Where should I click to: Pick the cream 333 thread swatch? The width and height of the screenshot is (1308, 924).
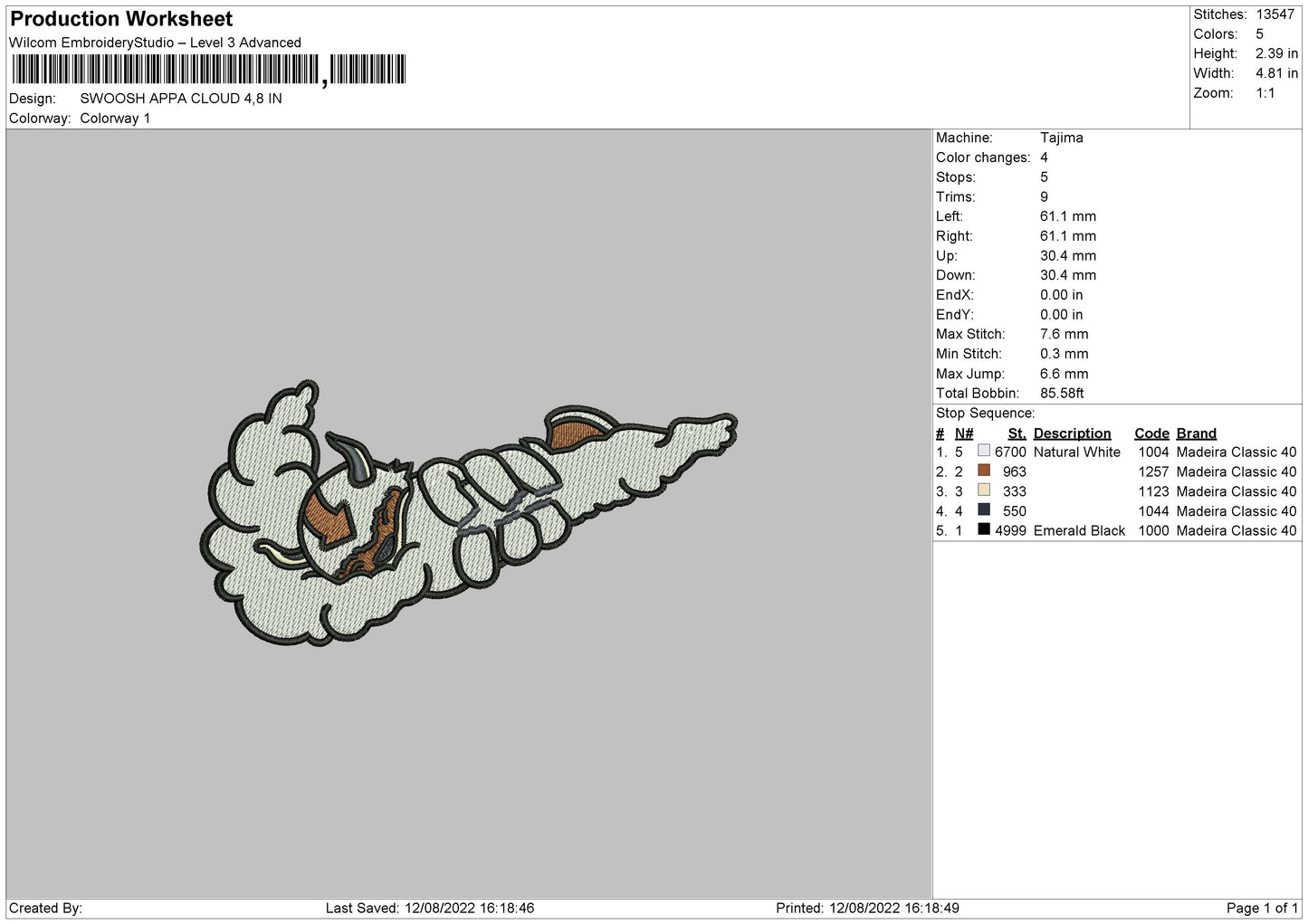coord(984,491)
